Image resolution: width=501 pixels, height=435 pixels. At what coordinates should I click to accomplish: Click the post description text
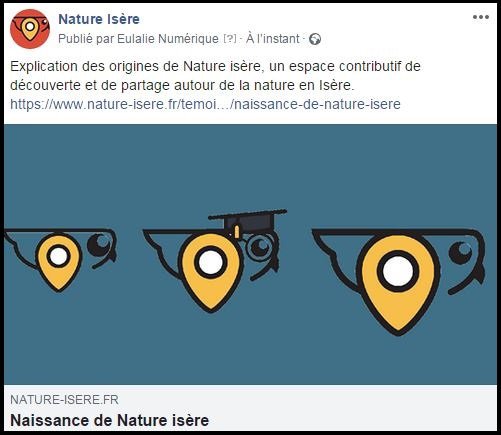[215, 76]
